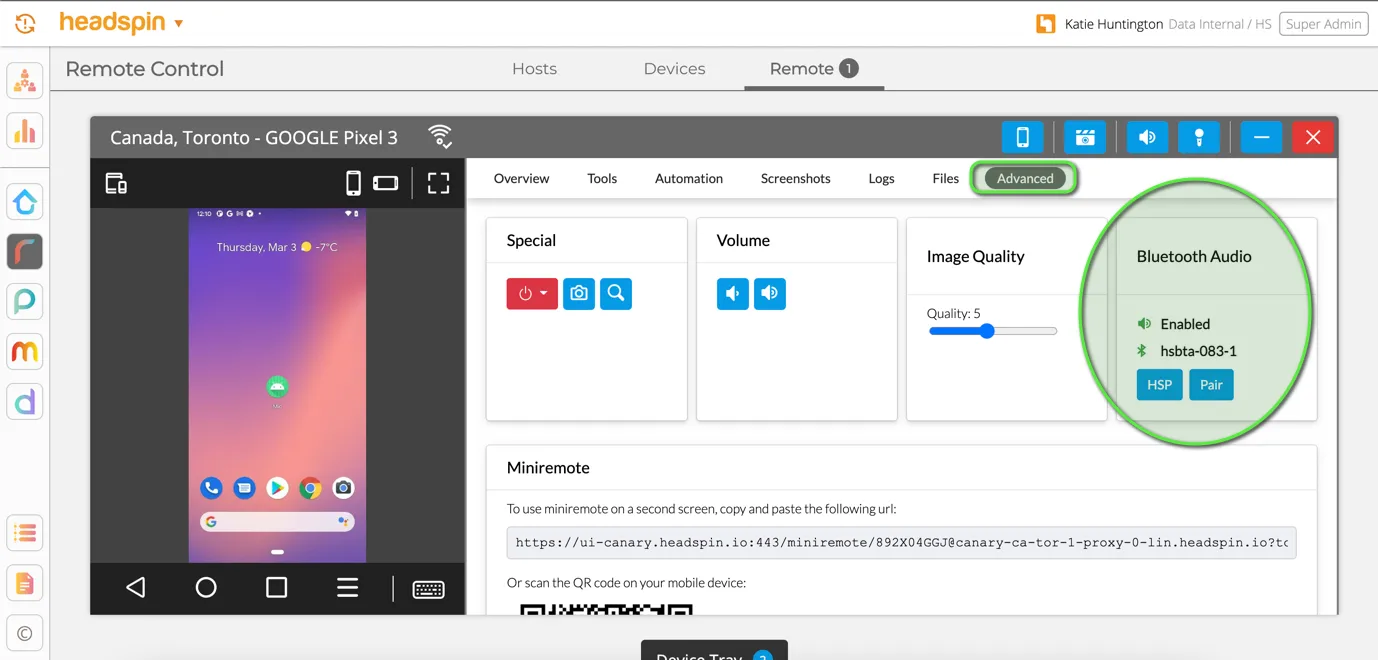Image resolution: width=1378 pixels, height=660 pixels.
Task: Click the camera screenshot button in Special
Action: [x=579, y=293]
